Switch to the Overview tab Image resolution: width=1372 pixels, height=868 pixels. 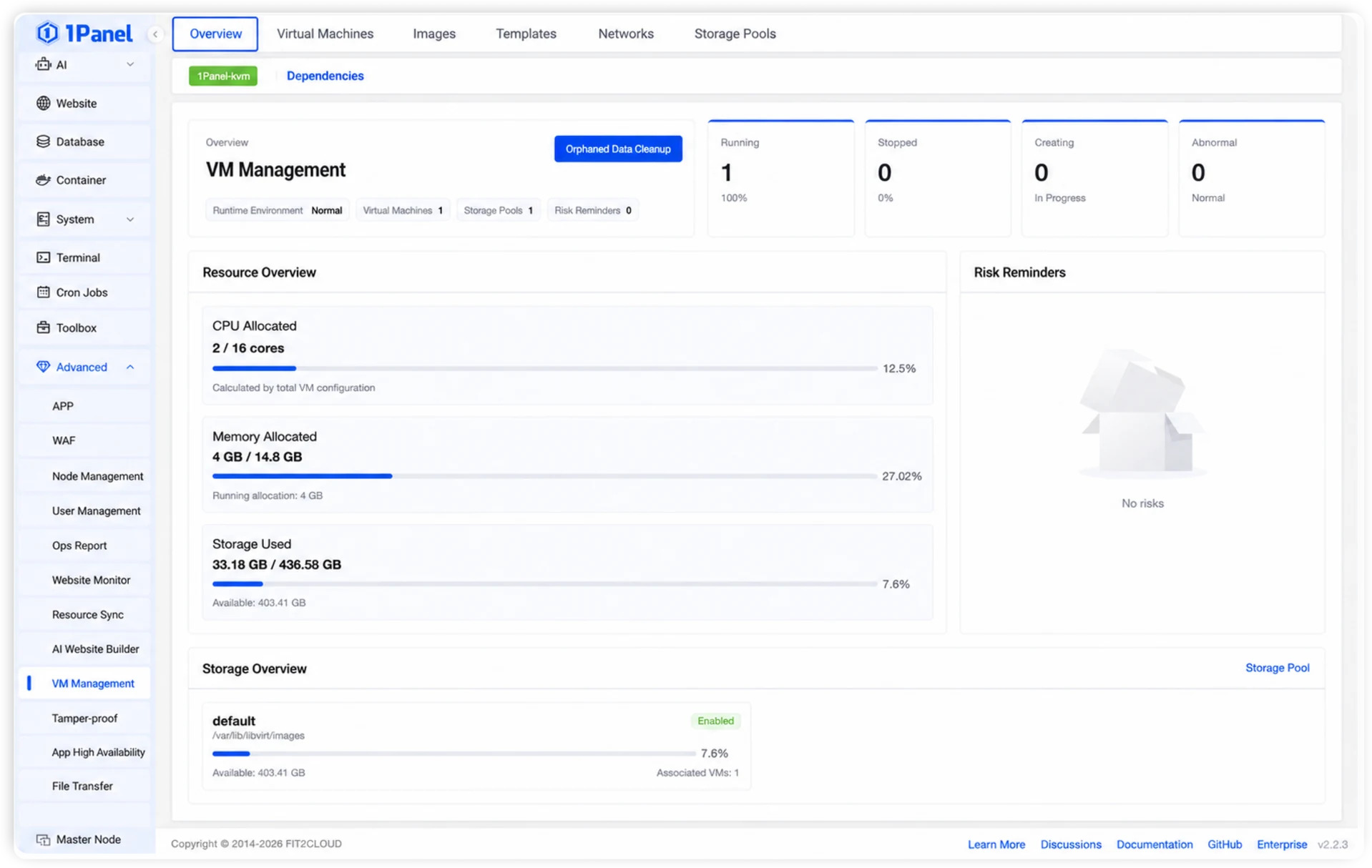tap(215, 34)
